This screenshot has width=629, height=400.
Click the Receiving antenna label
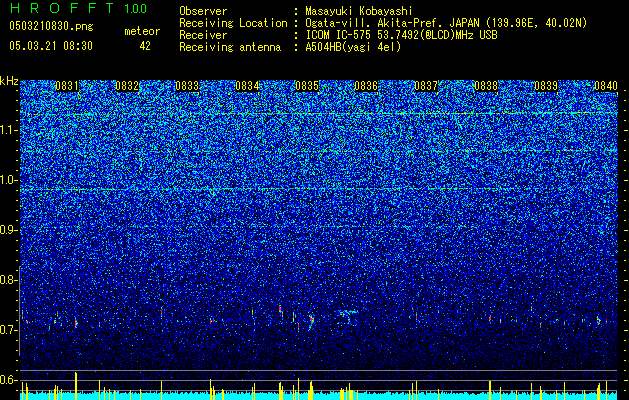point(230,47)
